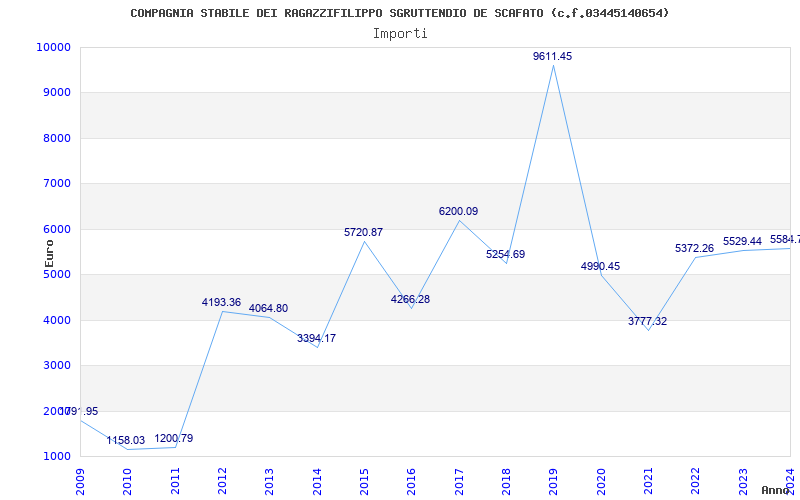The image size is (800, 500).
Task: Select the 6200.09 data label
Action: [458, 211]
